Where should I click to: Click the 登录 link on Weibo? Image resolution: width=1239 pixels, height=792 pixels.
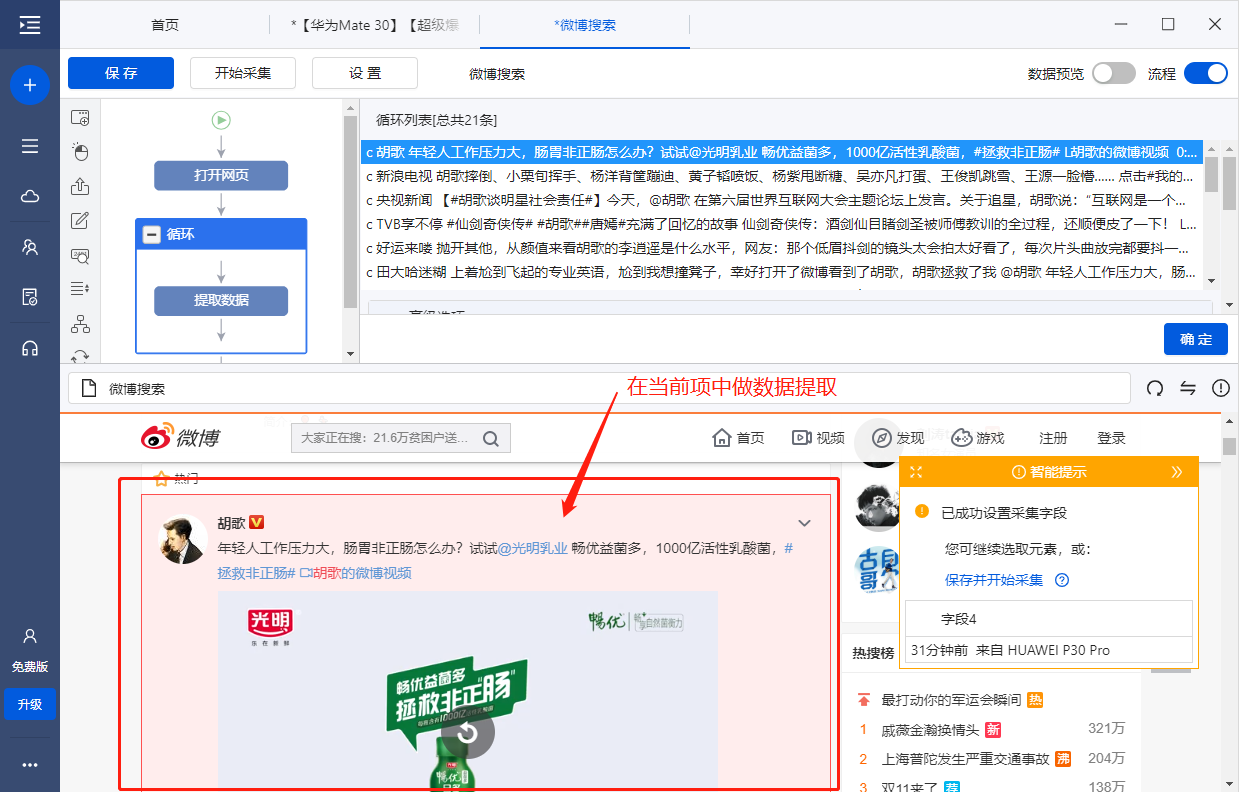(x=1112, y=438)
